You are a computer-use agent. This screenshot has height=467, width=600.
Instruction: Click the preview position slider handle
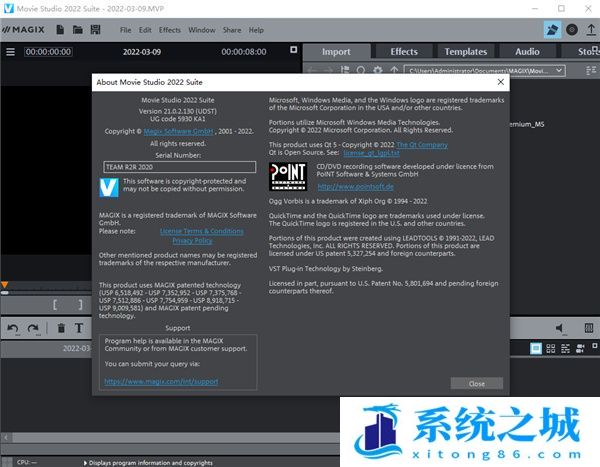click(5, 292)
